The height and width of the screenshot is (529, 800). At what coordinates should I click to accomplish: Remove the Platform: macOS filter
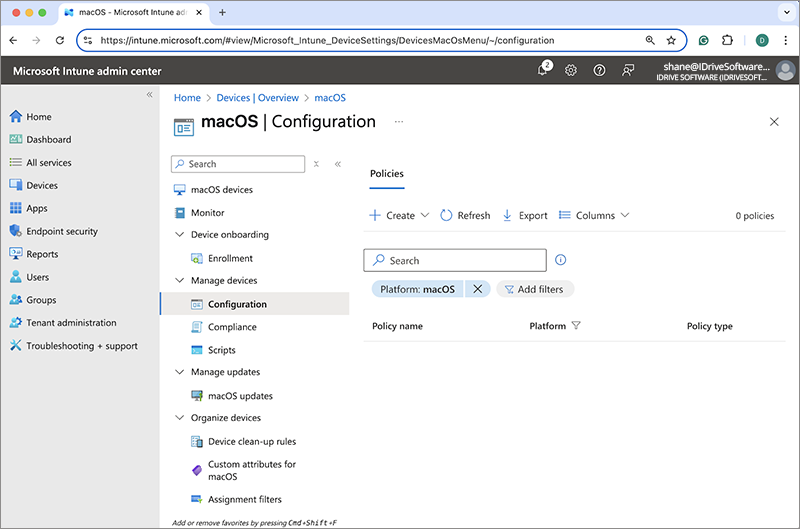(x=477, y=289)
